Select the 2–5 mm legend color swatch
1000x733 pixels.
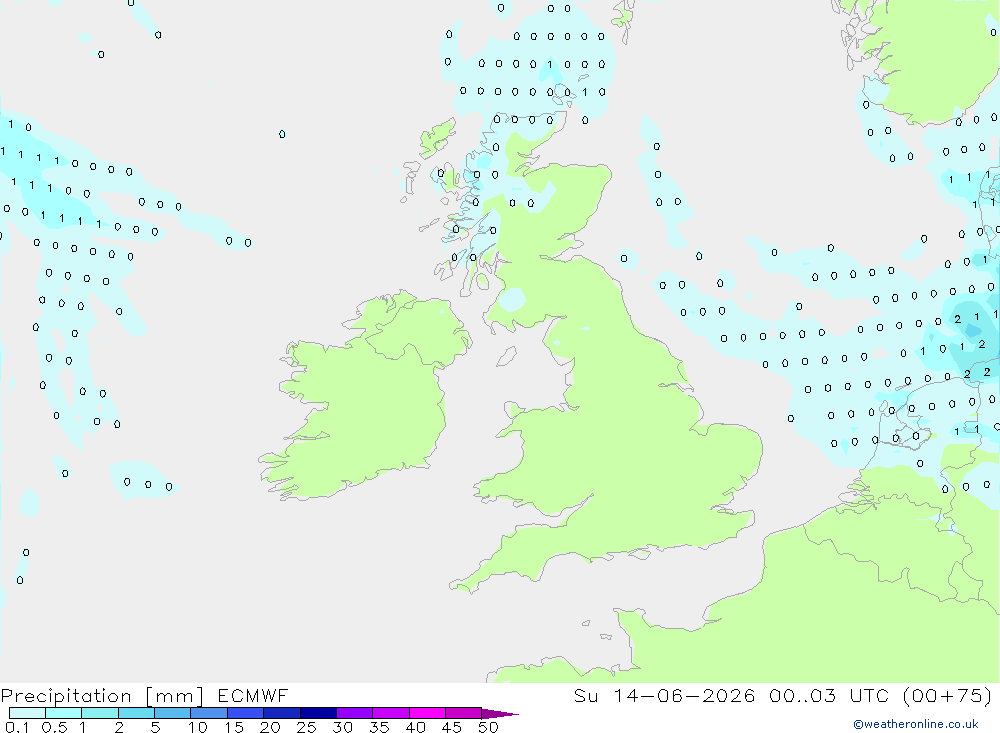tap(136, 713)
